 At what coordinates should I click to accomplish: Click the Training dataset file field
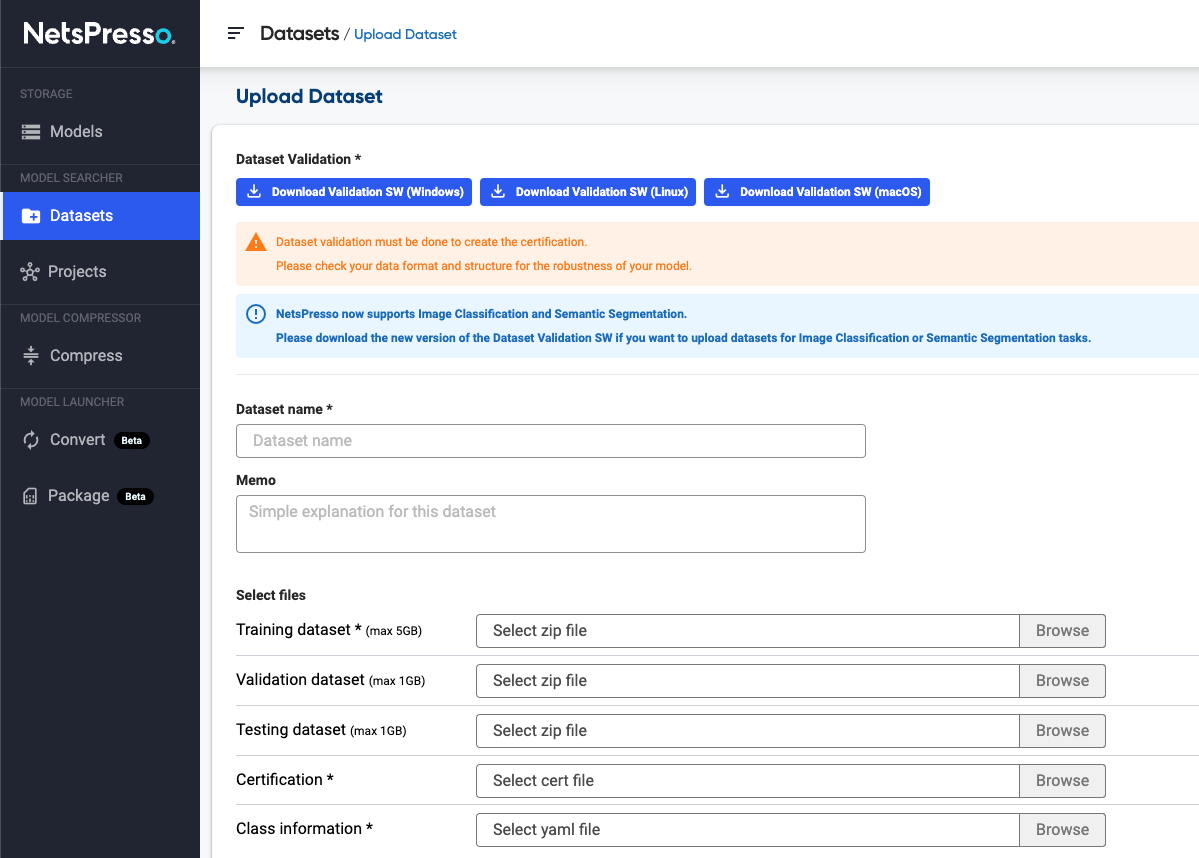pyautogui.click(x=747, y=631)
